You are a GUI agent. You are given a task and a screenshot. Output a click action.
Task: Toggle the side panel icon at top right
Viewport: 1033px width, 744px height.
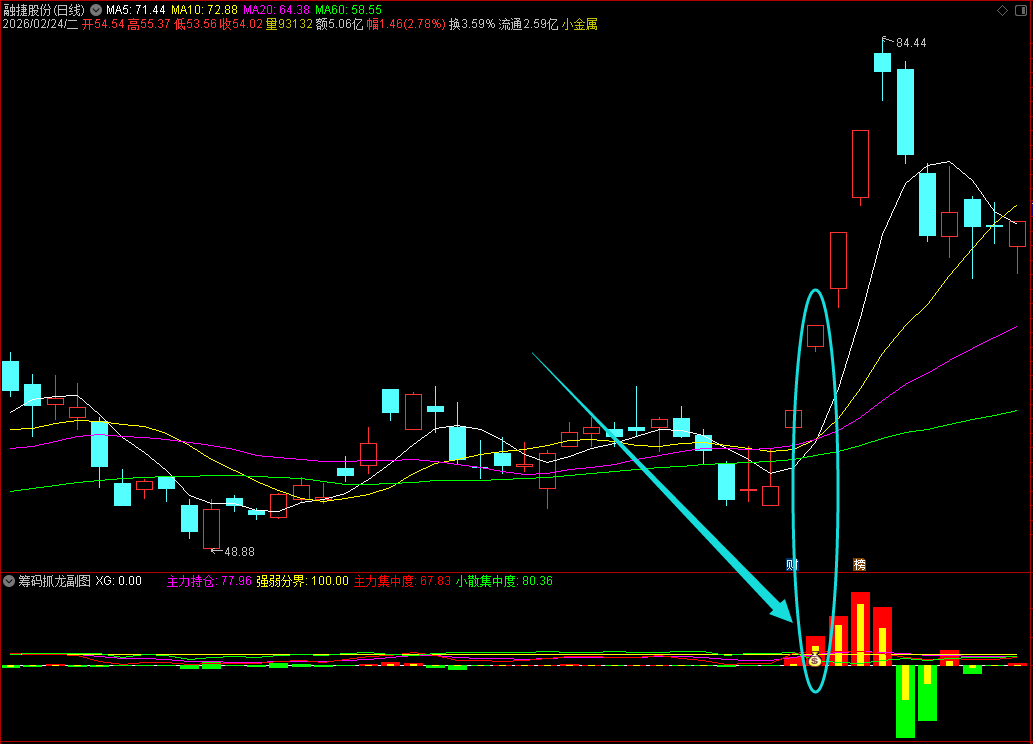coord(1021,11)
